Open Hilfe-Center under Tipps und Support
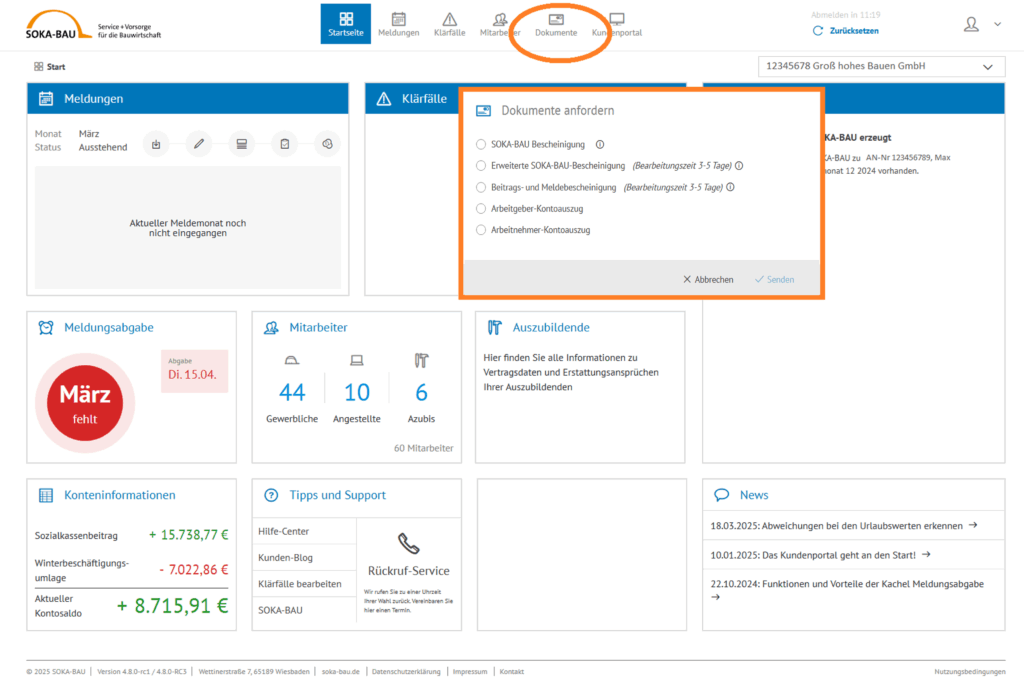The image size is (1024, 682). pyautogui.click(x=284, y=531)
